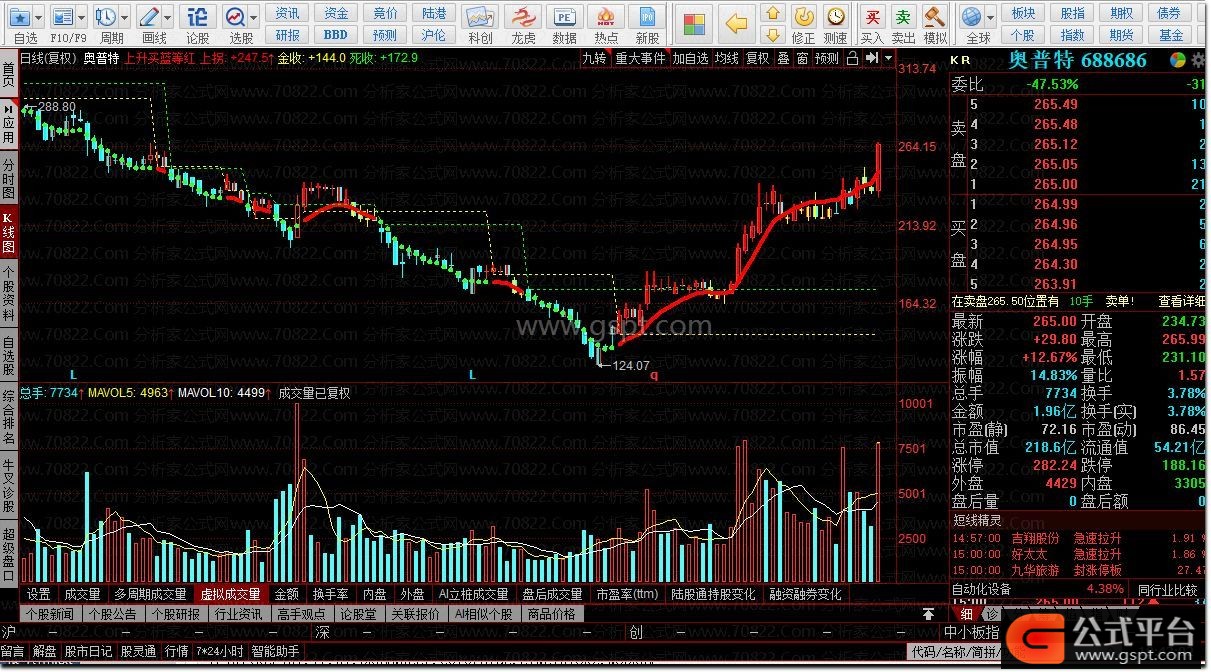The width and height of the screenshot is (1211, 672).
Task: Click the 修正 refresh icon
Action: pos(803,17)
